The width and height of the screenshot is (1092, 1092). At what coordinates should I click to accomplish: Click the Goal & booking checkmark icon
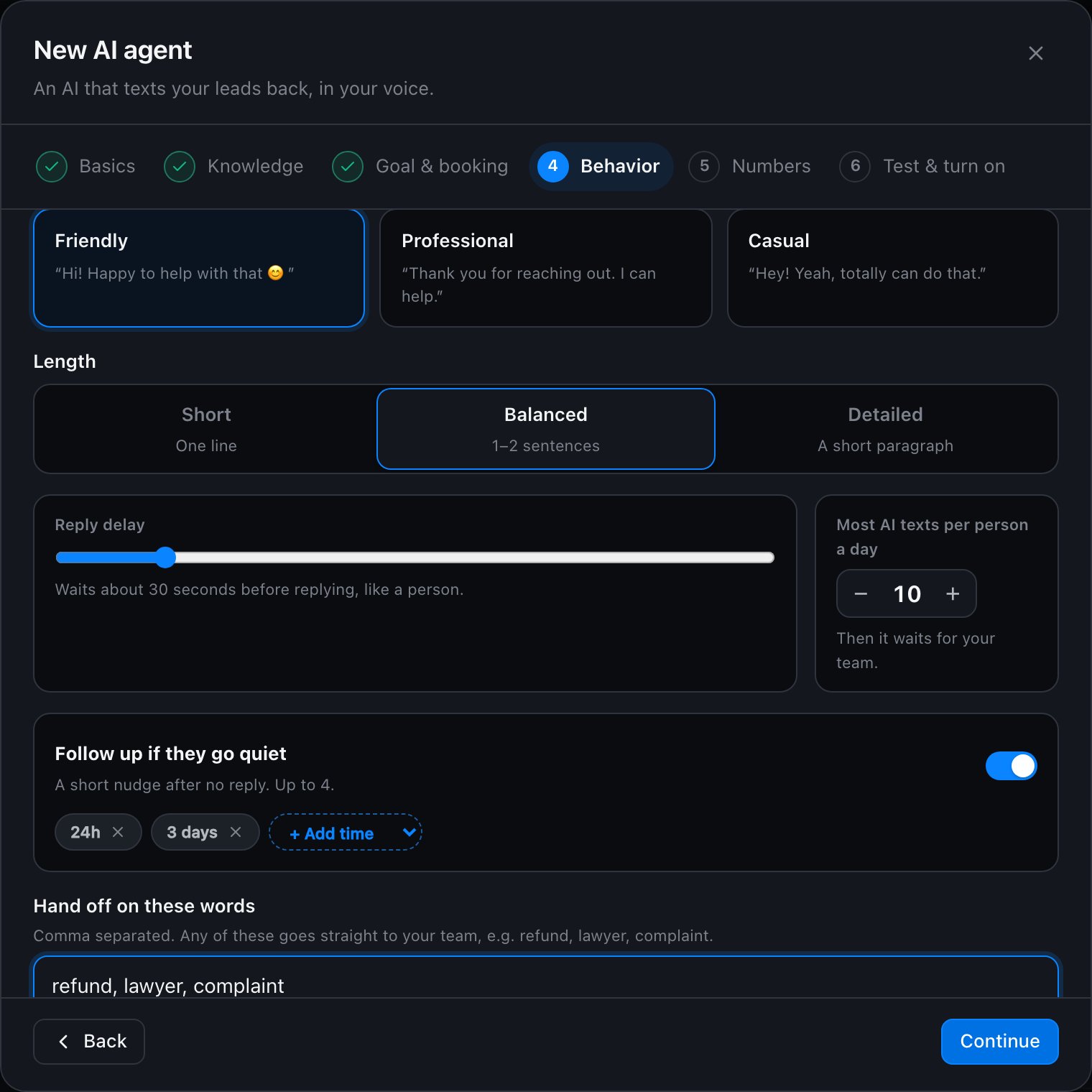point(348,167)
